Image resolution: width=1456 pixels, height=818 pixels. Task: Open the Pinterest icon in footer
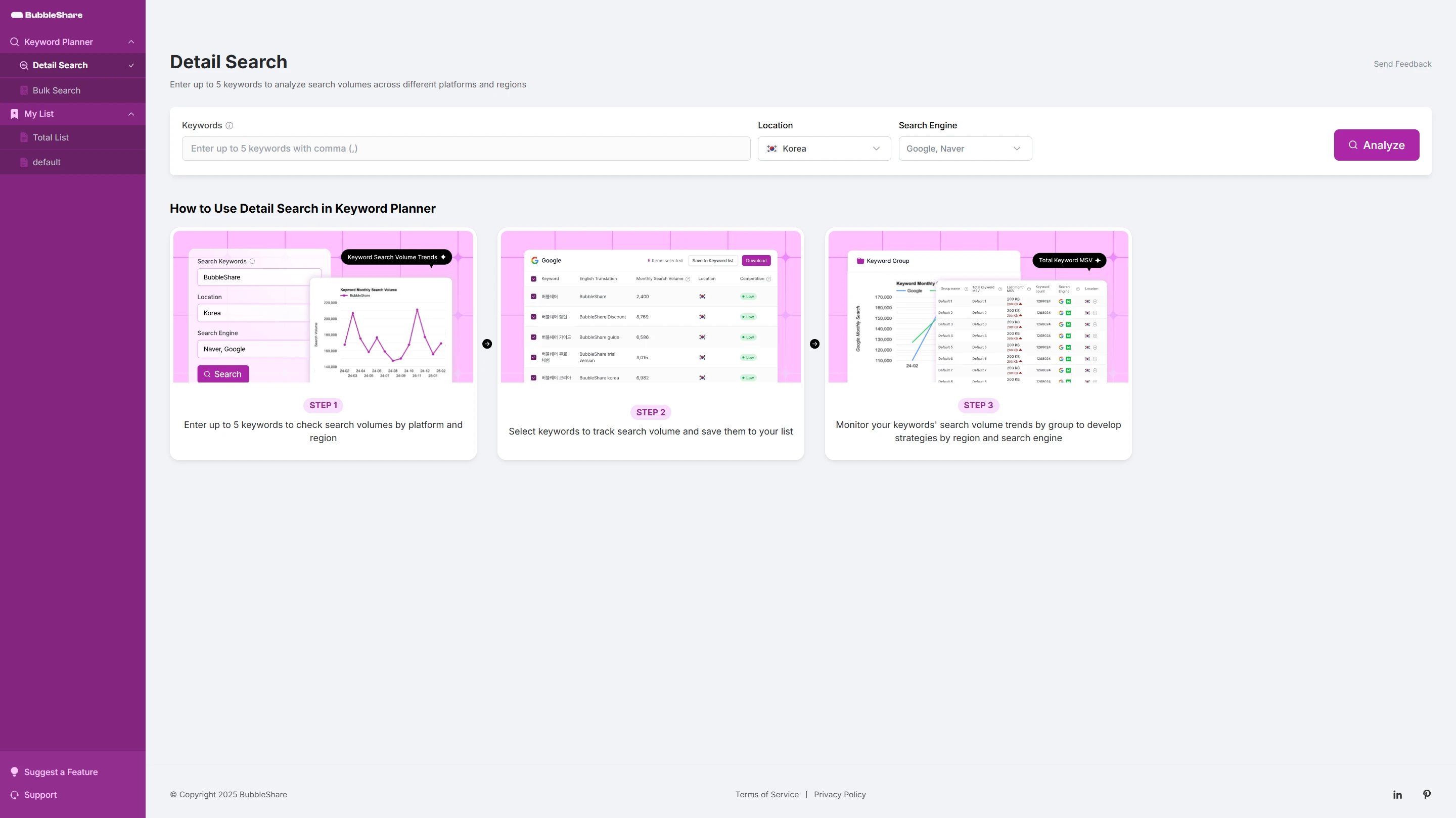1427,794
